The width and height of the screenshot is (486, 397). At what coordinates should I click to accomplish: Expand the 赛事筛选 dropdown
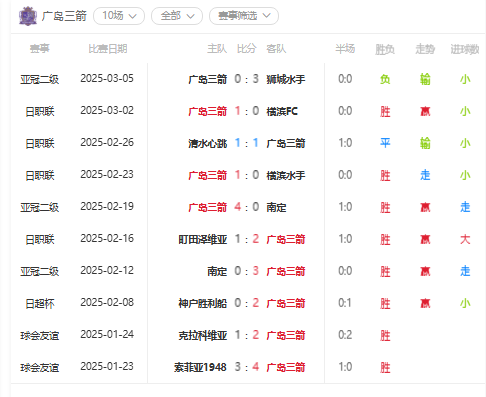(244, 16)
